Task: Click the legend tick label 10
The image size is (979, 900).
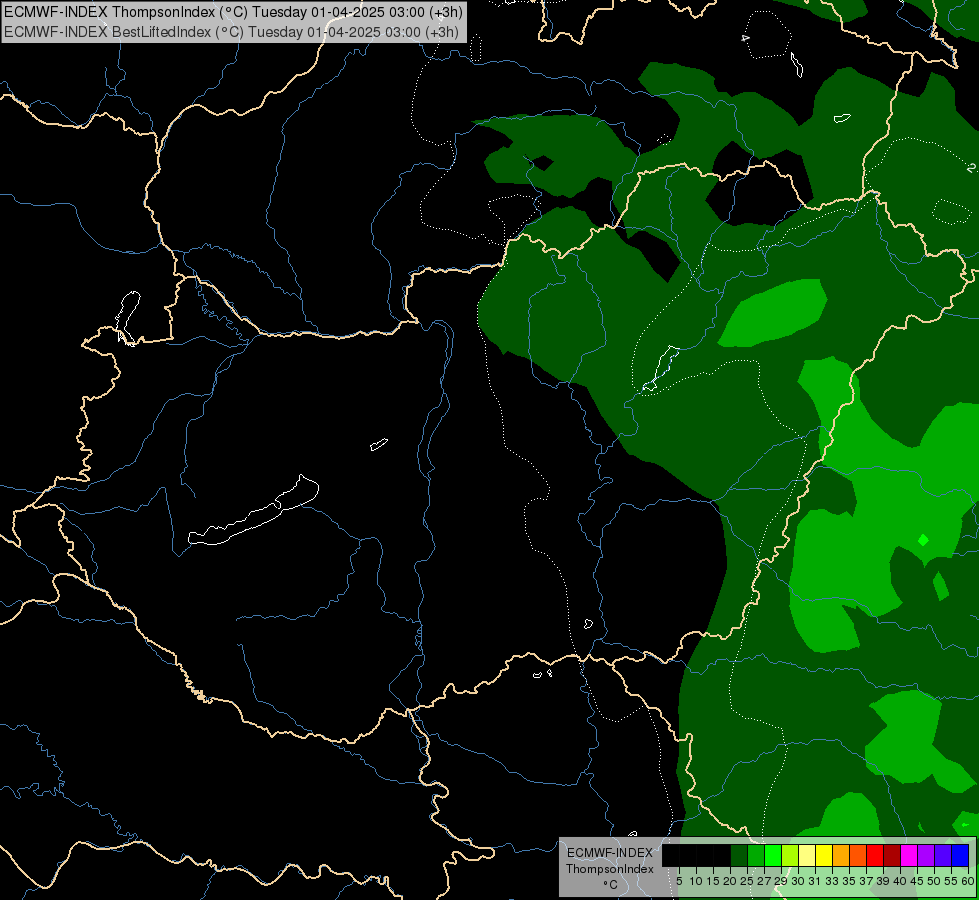Action: 696,881
